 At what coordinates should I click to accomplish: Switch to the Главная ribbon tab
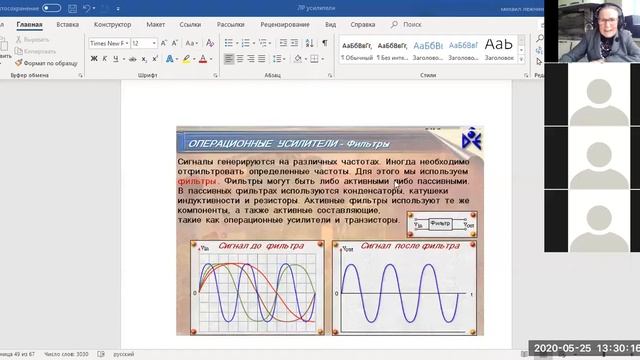pos(29,24)
